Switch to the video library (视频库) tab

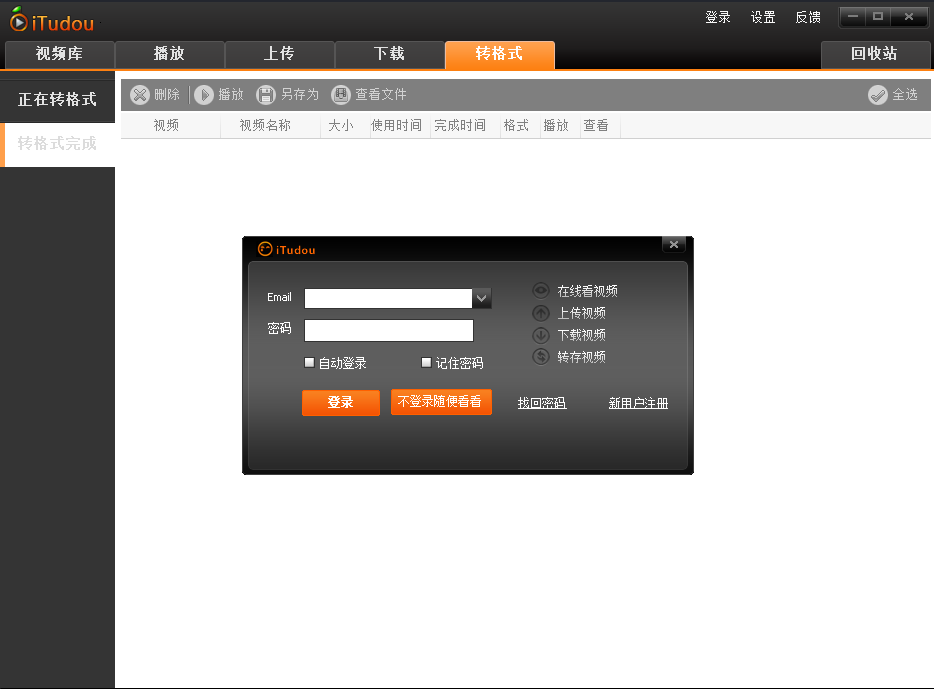click(60, 54)
